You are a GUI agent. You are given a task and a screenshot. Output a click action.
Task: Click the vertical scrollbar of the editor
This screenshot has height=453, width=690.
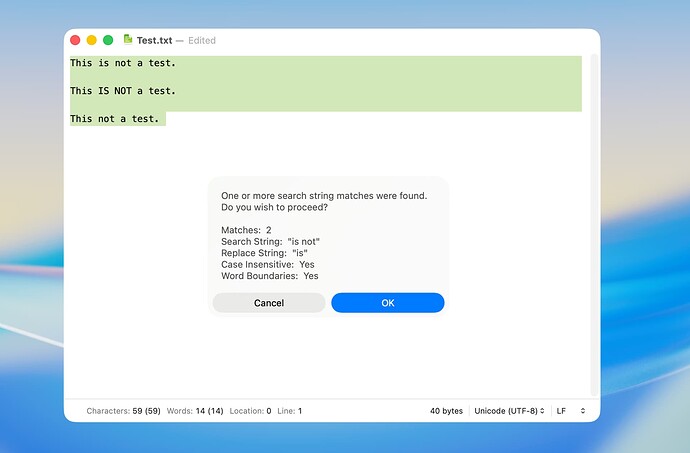coord(594,225)
